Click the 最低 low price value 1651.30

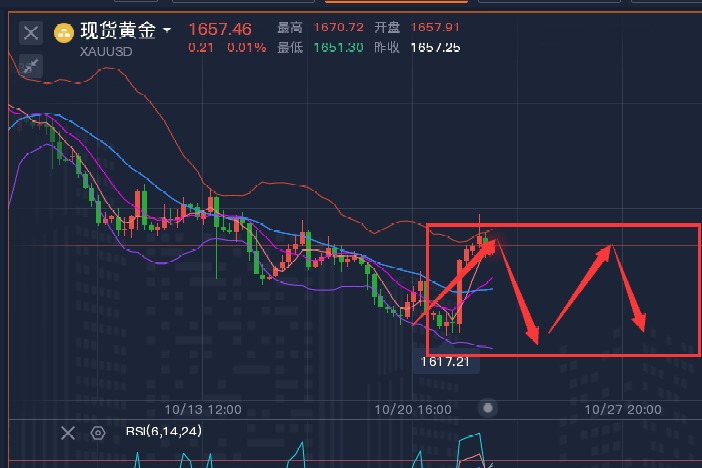pos(337,47)
